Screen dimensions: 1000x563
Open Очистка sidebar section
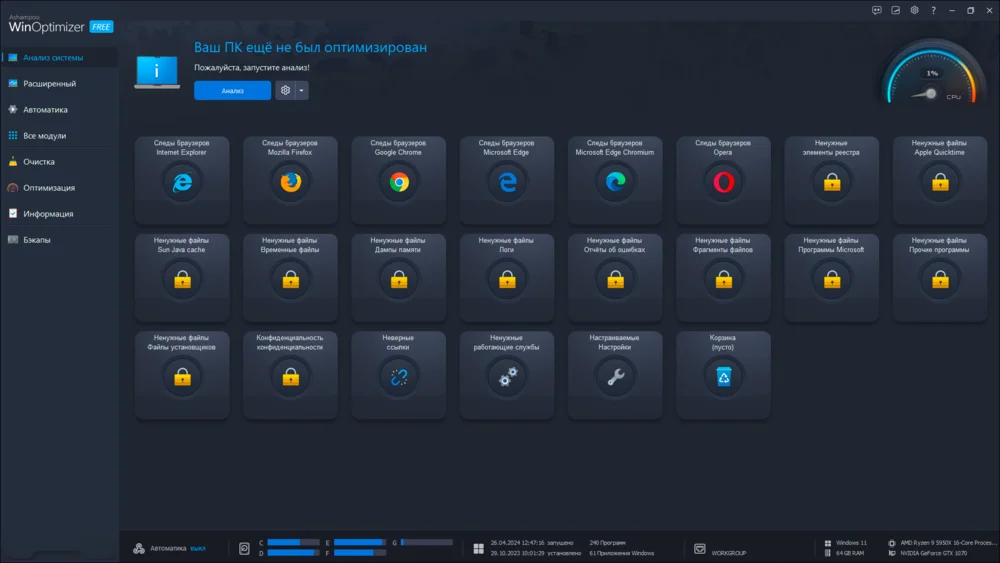(59, 162)
